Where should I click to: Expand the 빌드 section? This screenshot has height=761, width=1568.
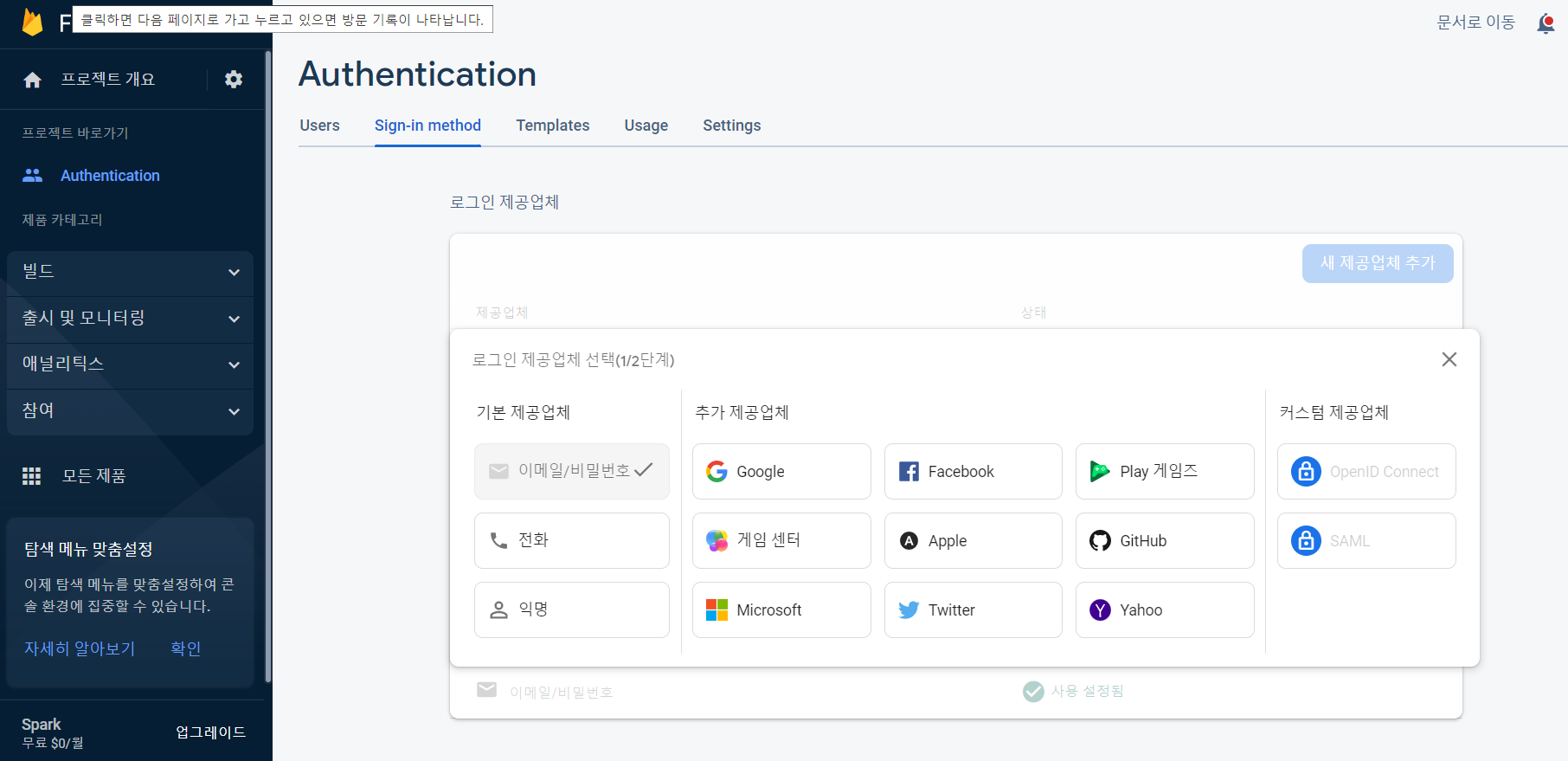coord(130,272)
